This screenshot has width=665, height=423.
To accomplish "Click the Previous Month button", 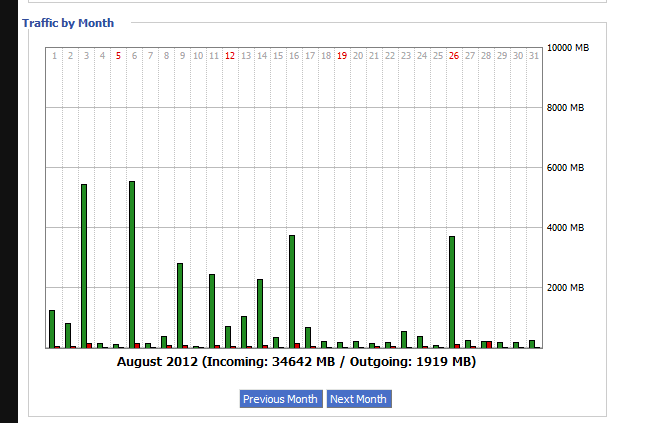I will (x=280, y=399).
